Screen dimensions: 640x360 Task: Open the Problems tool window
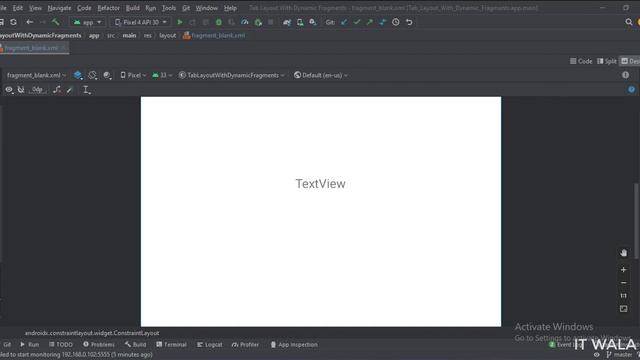tap(99, 344)
